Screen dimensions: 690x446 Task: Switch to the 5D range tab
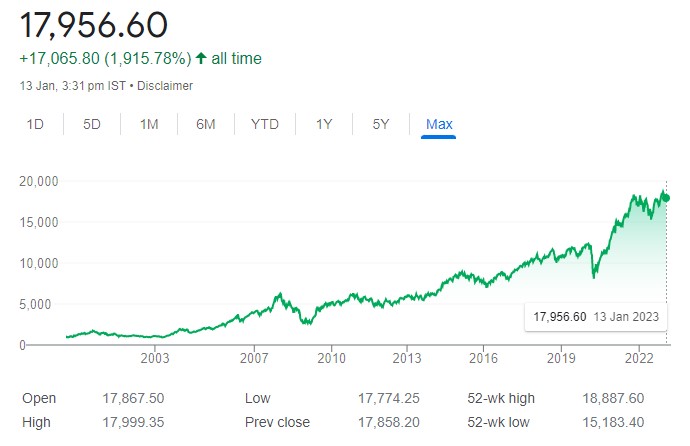[92, 124]
